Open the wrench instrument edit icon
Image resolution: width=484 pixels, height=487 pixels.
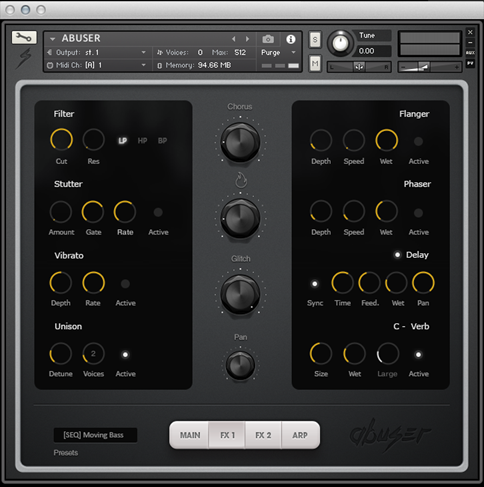point(24,37)
